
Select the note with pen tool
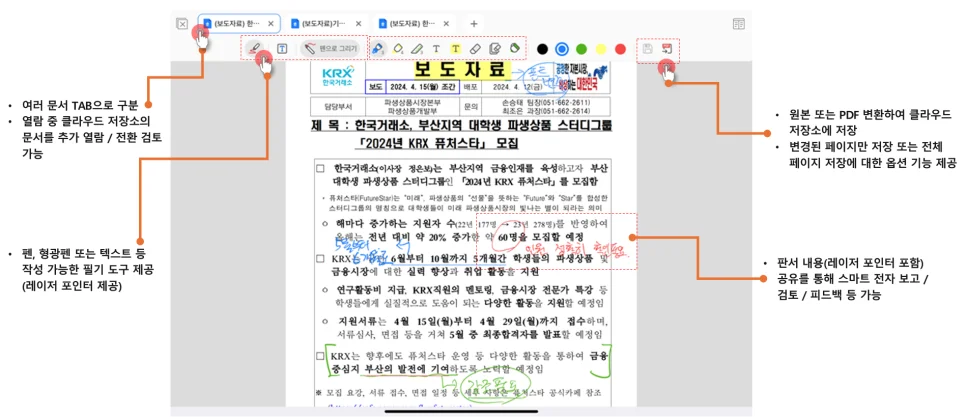click(494, 48)
